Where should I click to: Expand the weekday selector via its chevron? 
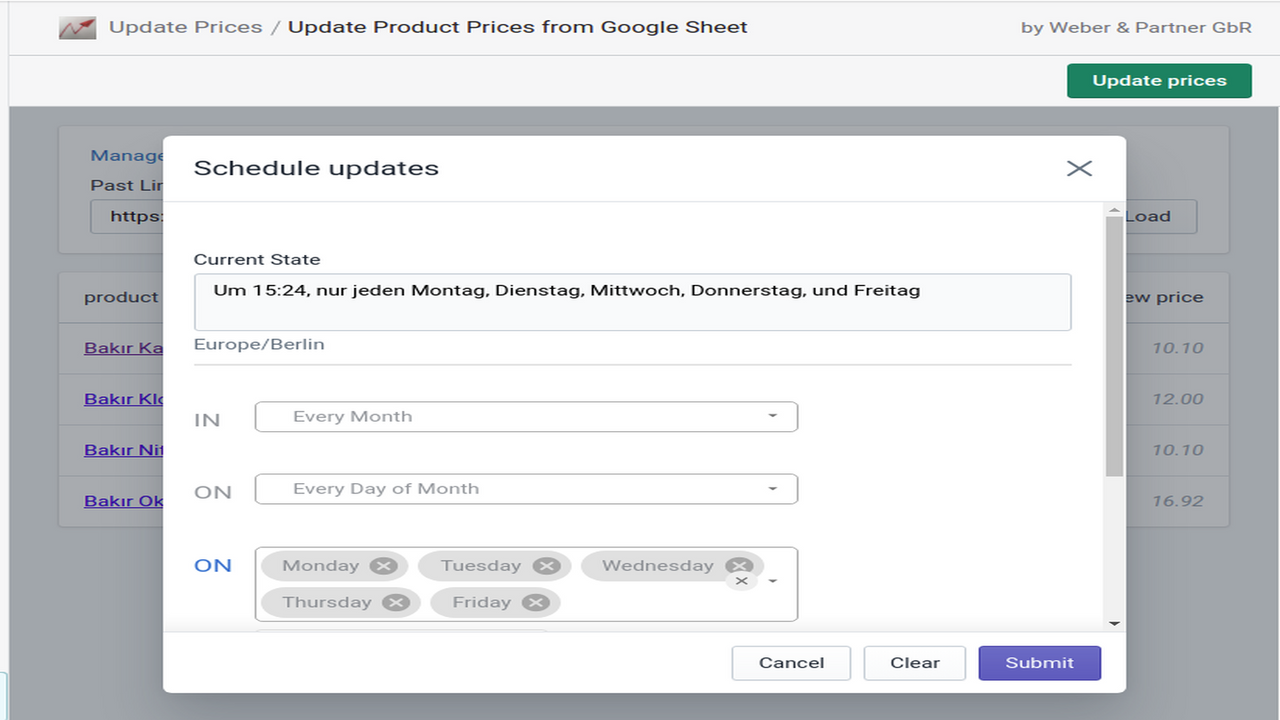[772, 581]
